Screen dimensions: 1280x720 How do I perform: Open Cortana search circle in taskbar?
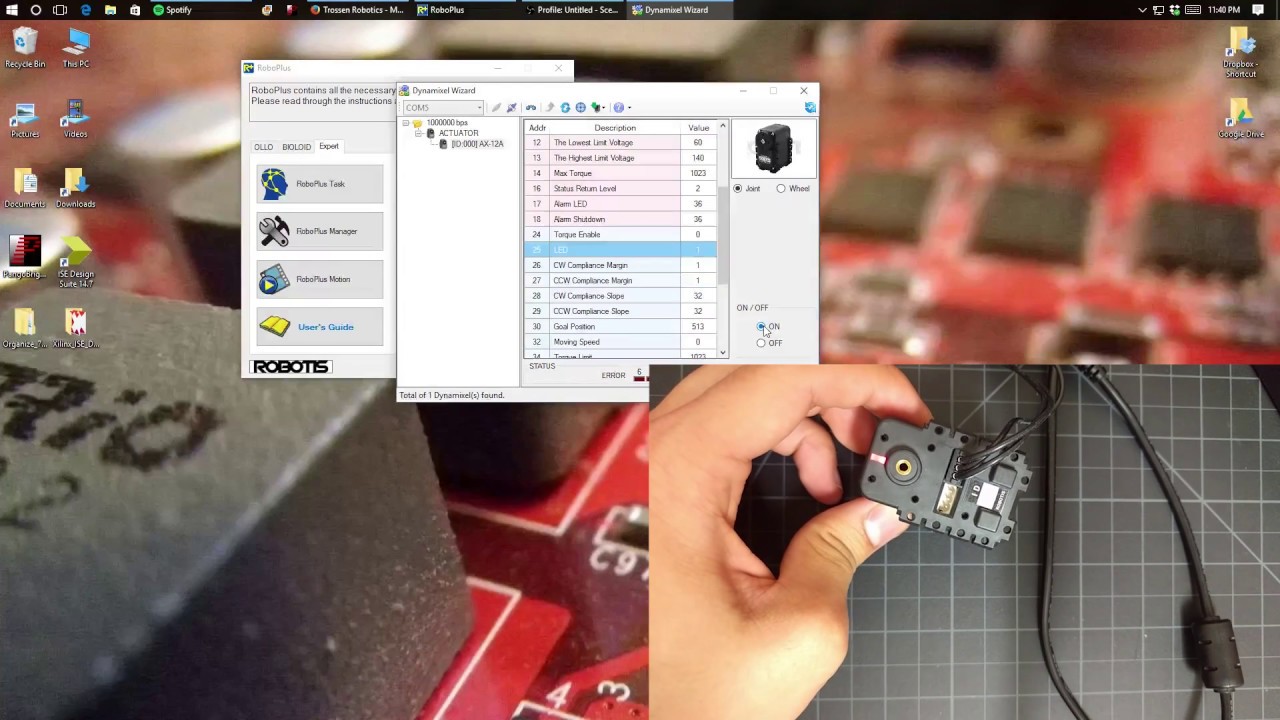pos(36,10)
